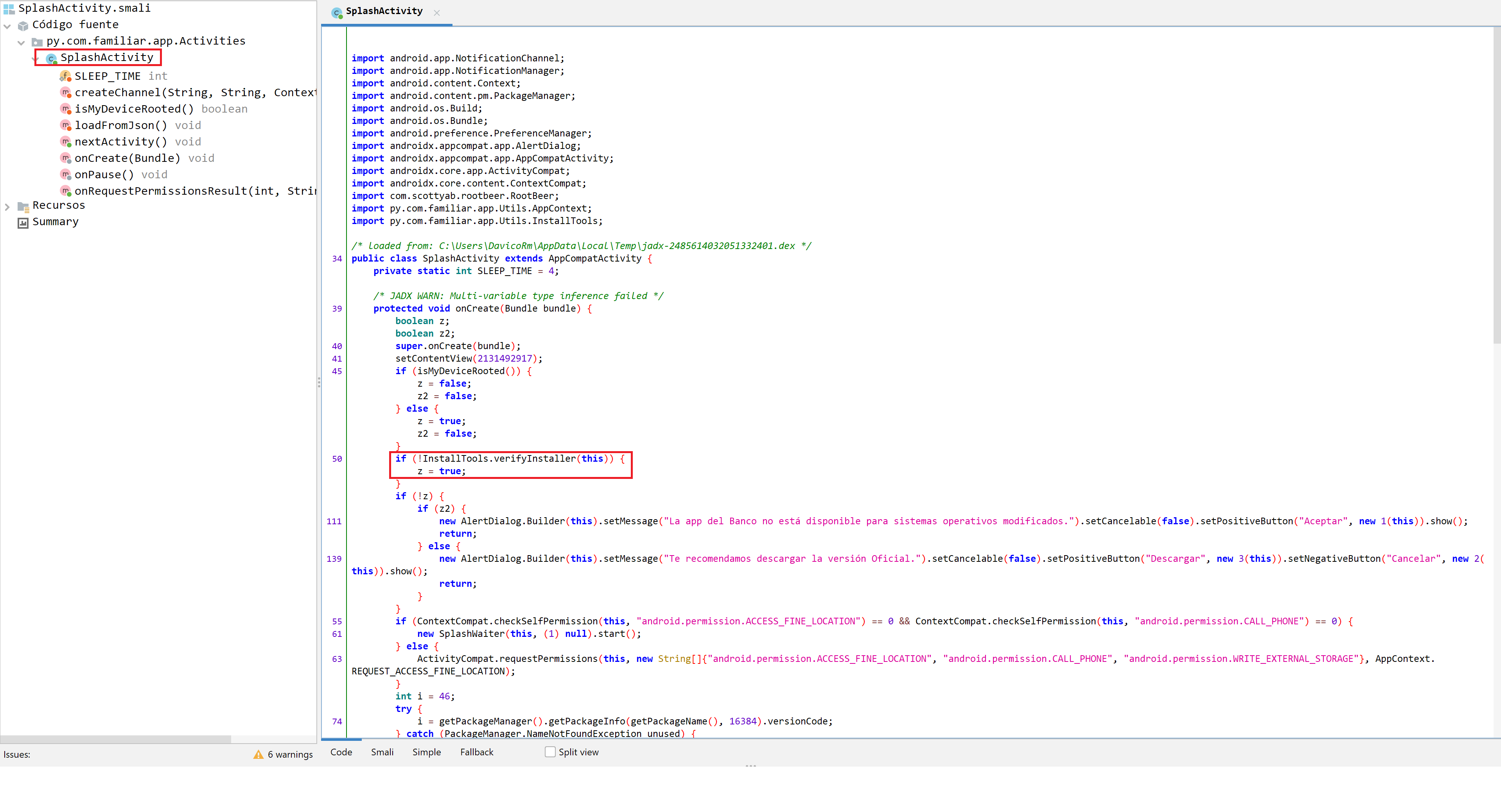
Task: Click the SplashActivity.smali root label
Action: [84, 7]
